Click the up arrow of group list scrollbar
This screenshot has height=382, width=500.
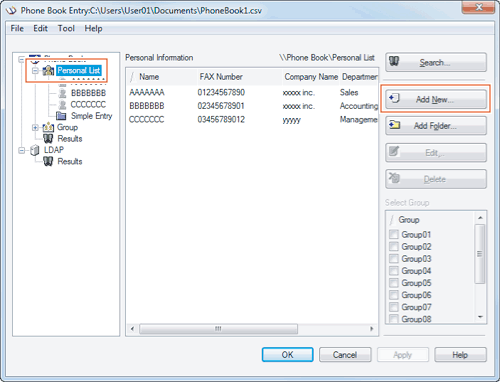point(480,218)
